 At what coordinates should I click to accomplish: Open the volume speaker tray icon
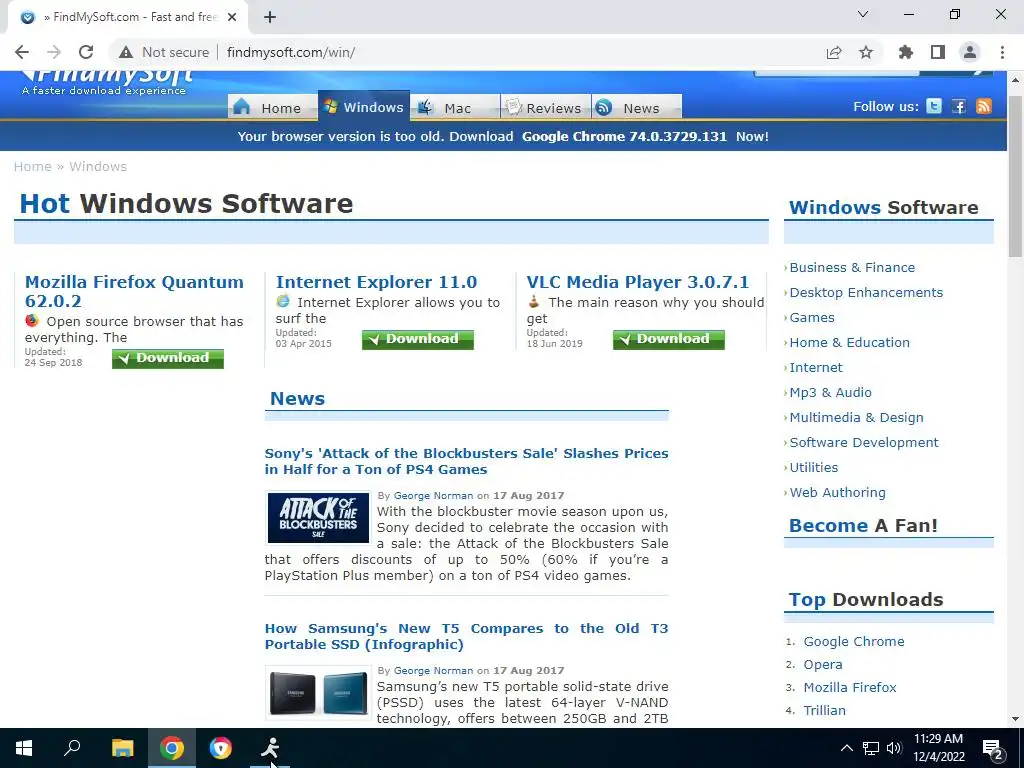click(894, 748)
